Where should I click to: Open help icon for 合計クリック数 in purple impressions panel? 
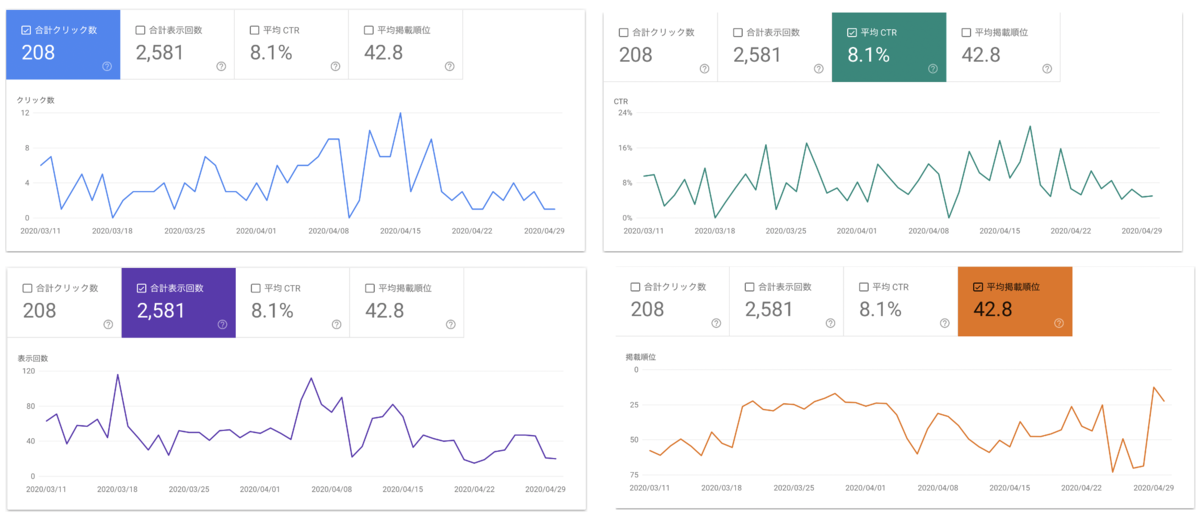pyautogui.click(x=107, y=324)
